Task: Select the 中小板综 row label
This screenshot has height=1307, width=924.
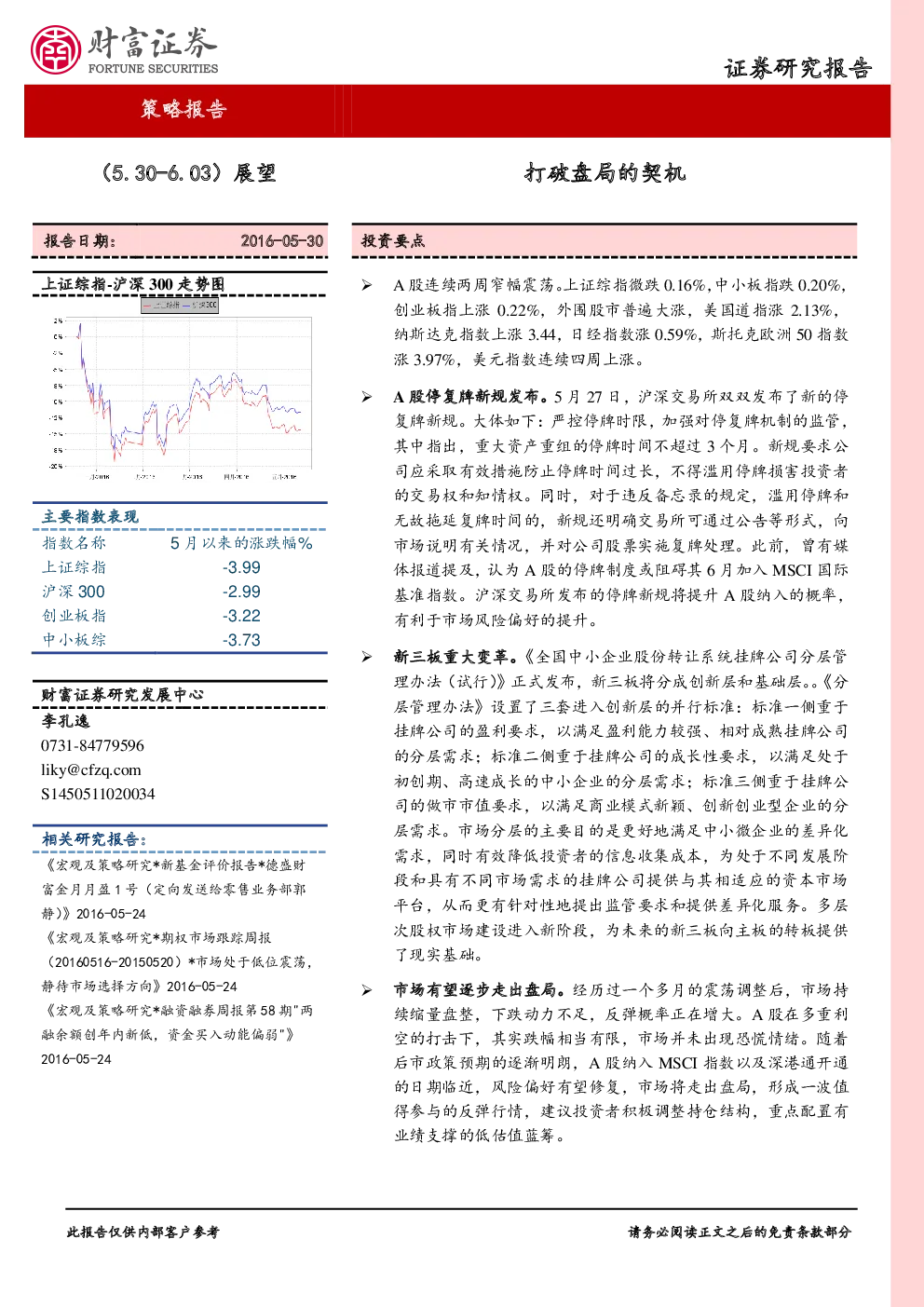Action: (75, 639)
